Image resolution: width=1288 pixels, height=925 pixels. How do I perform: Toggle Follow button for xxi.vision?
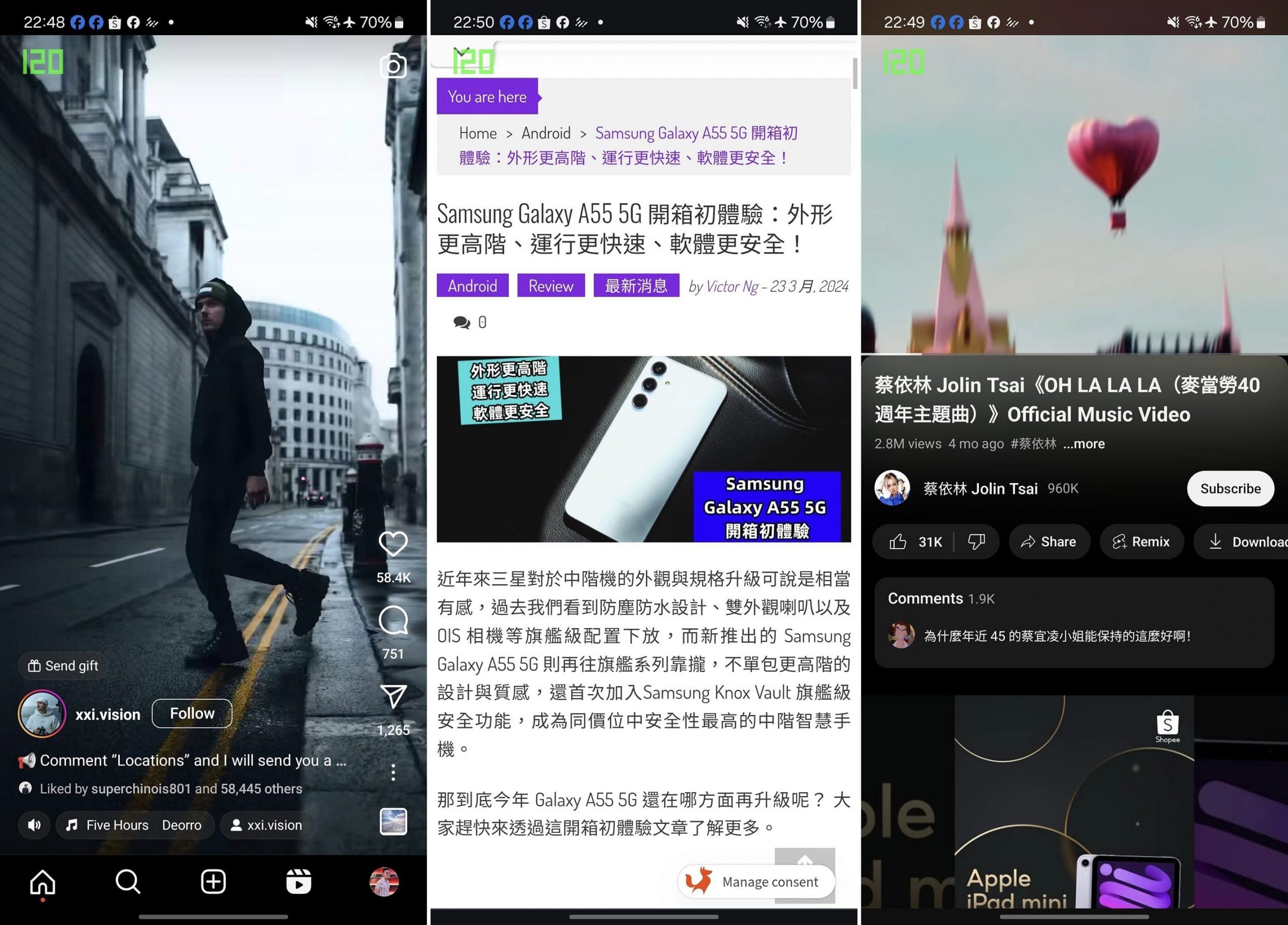point(193,713)
